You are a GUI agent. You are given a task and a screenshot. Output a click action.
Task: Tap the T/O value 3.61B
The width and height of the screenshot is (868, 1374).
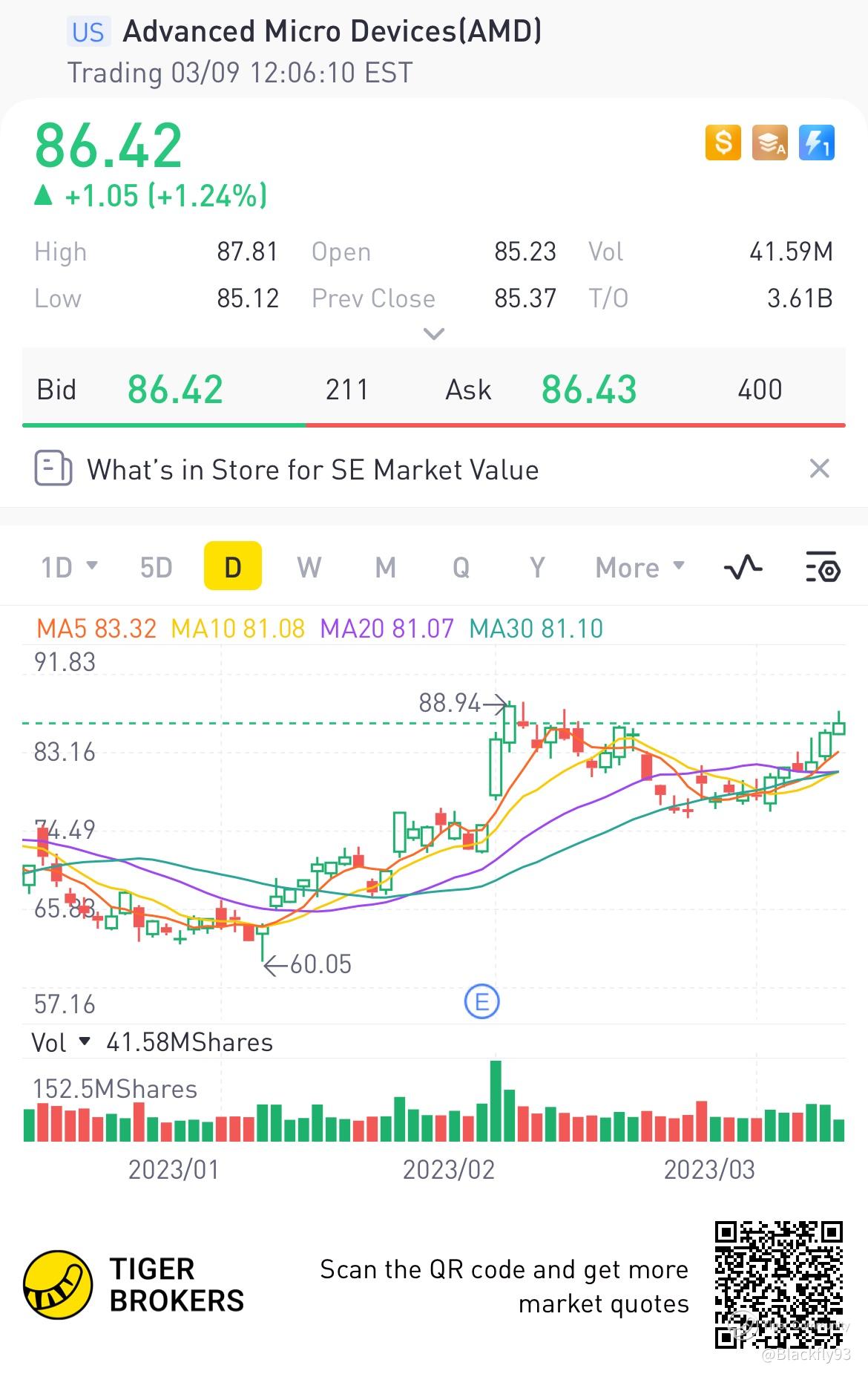tap(800, 298)
